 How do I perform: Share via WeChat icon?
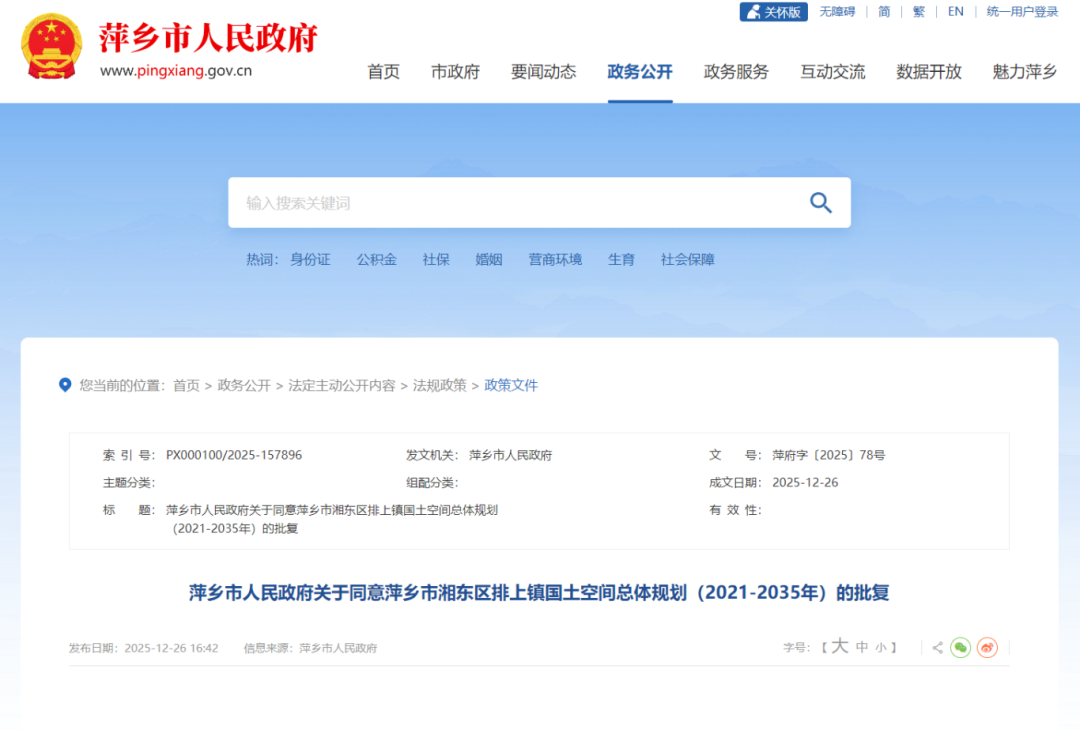(960, 647)
